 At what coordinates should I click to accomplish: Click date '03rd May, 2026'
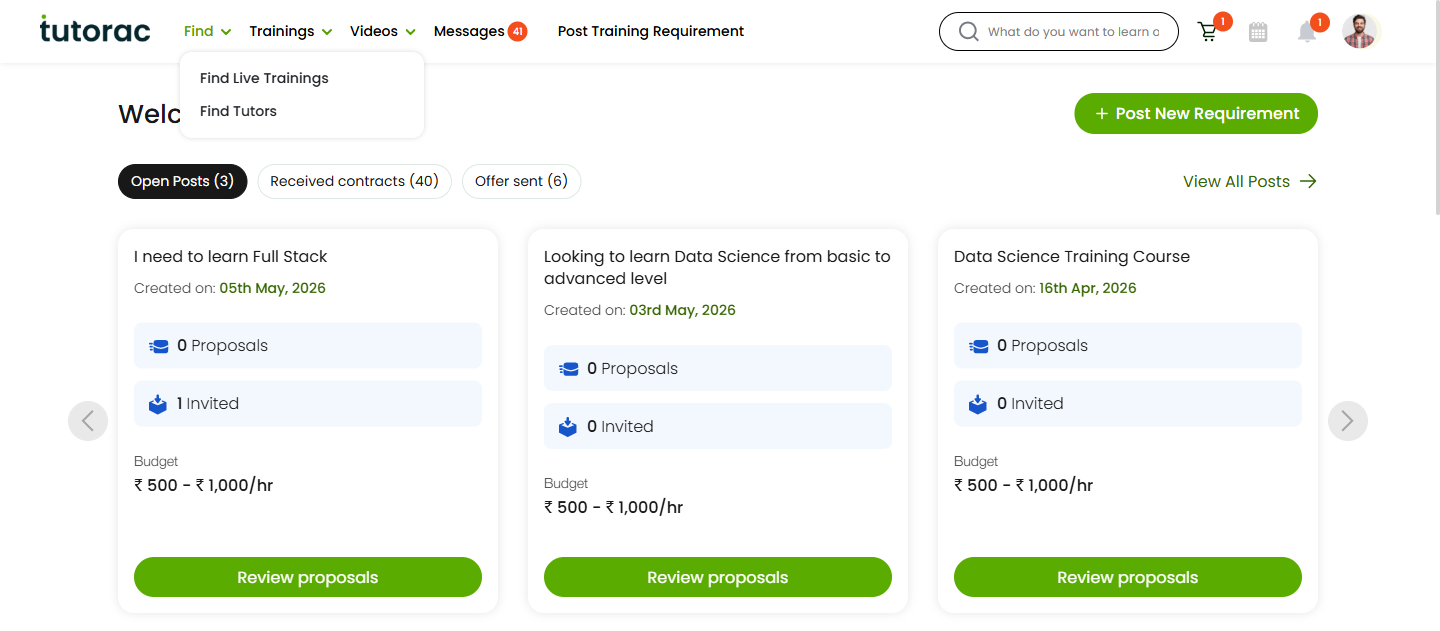pos(683,310)
